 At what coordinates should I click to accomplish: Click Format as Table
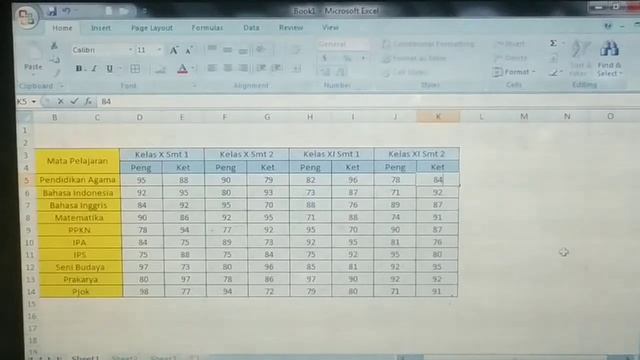(414, 58)
